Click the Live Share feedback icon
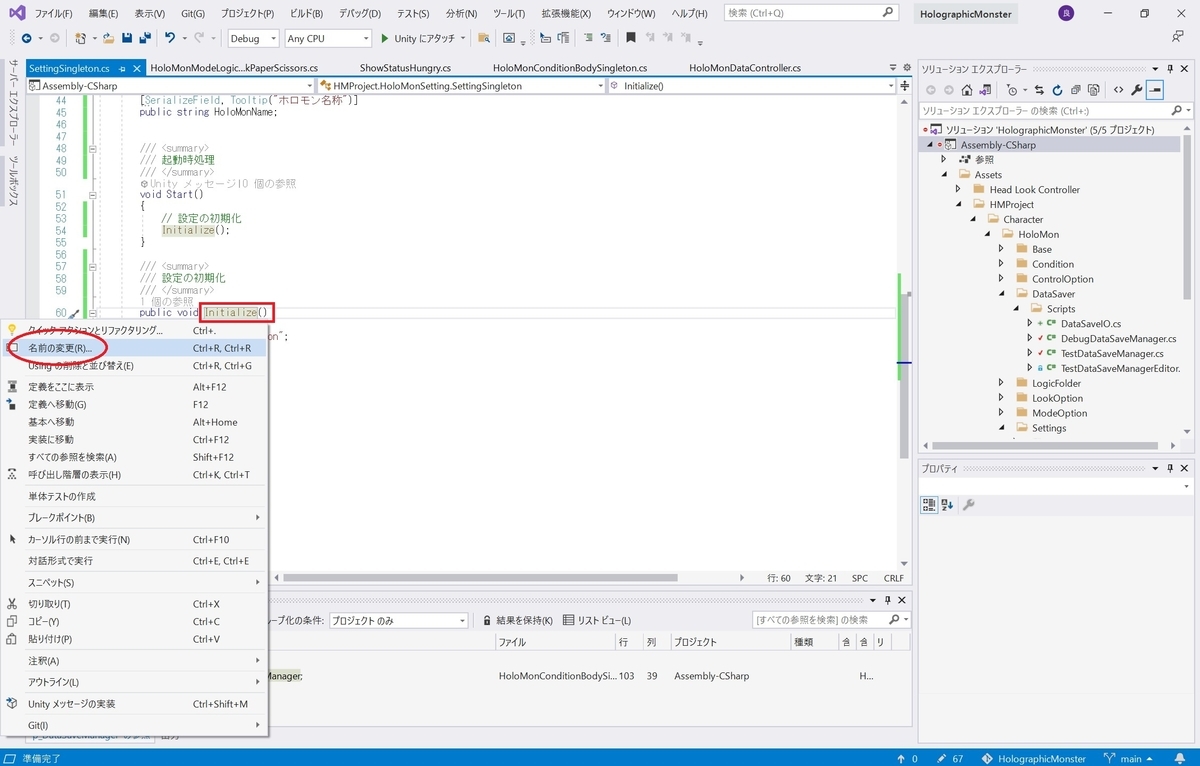This screenshot has height=766, width=1200. click(x=1178, y=37)
